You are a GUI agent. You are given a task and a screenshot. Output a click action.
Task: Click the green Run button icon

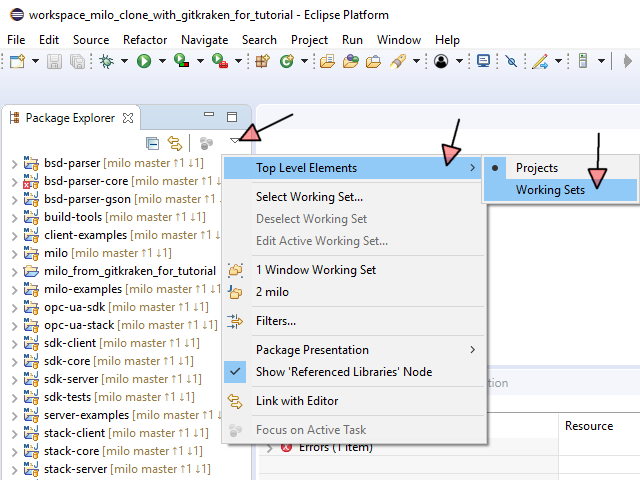144,61
